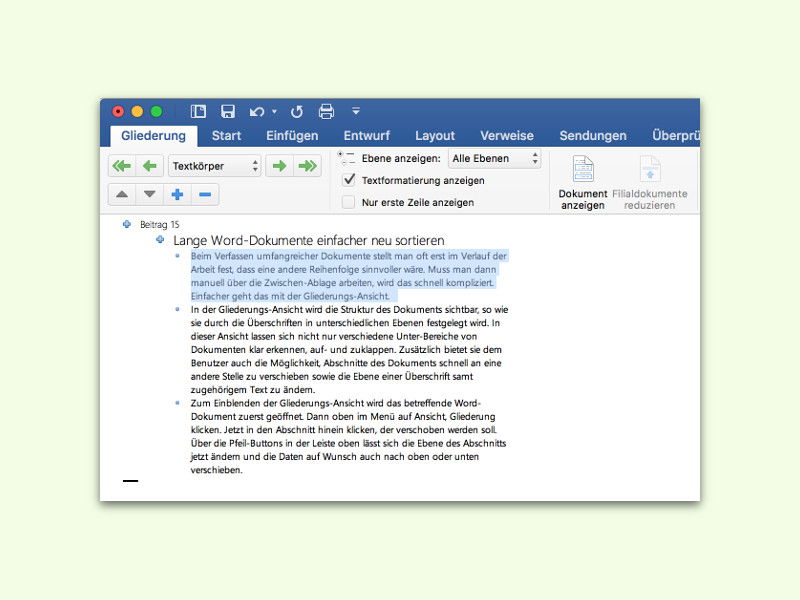Close the window with red button

click(x=118, y=111)
